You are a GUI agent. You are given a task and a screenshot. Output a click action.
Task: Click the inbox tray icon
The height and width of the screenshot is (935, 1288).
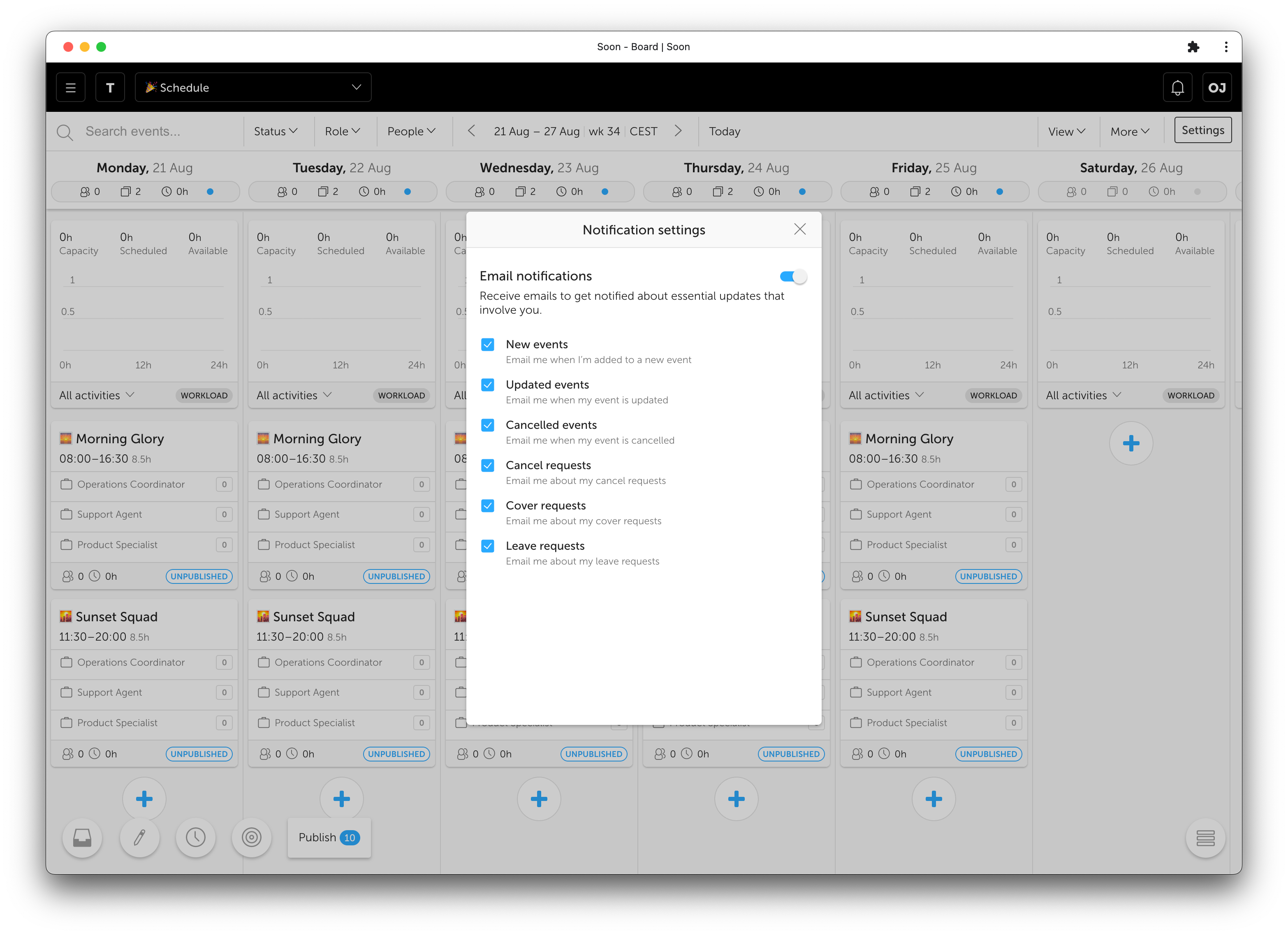pos(82,838)
